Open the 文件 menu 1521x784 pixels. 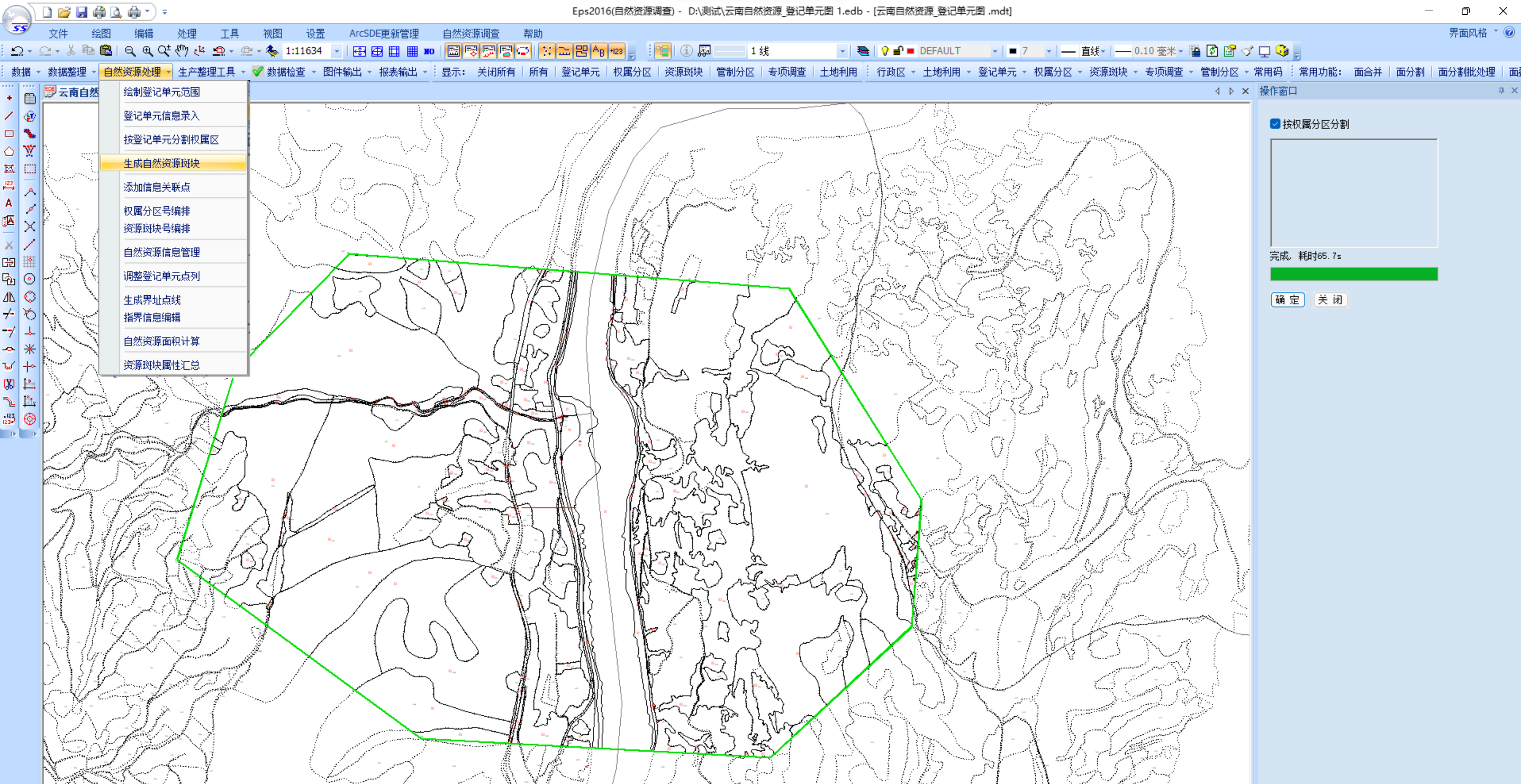point(58,34)
